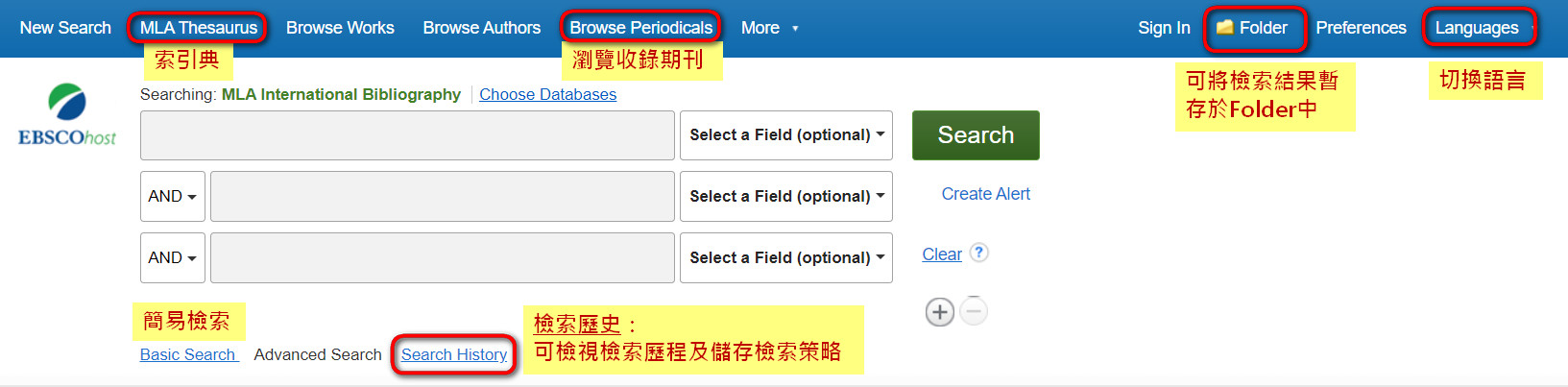Open first Select a Field dropdown

[786, 135]
